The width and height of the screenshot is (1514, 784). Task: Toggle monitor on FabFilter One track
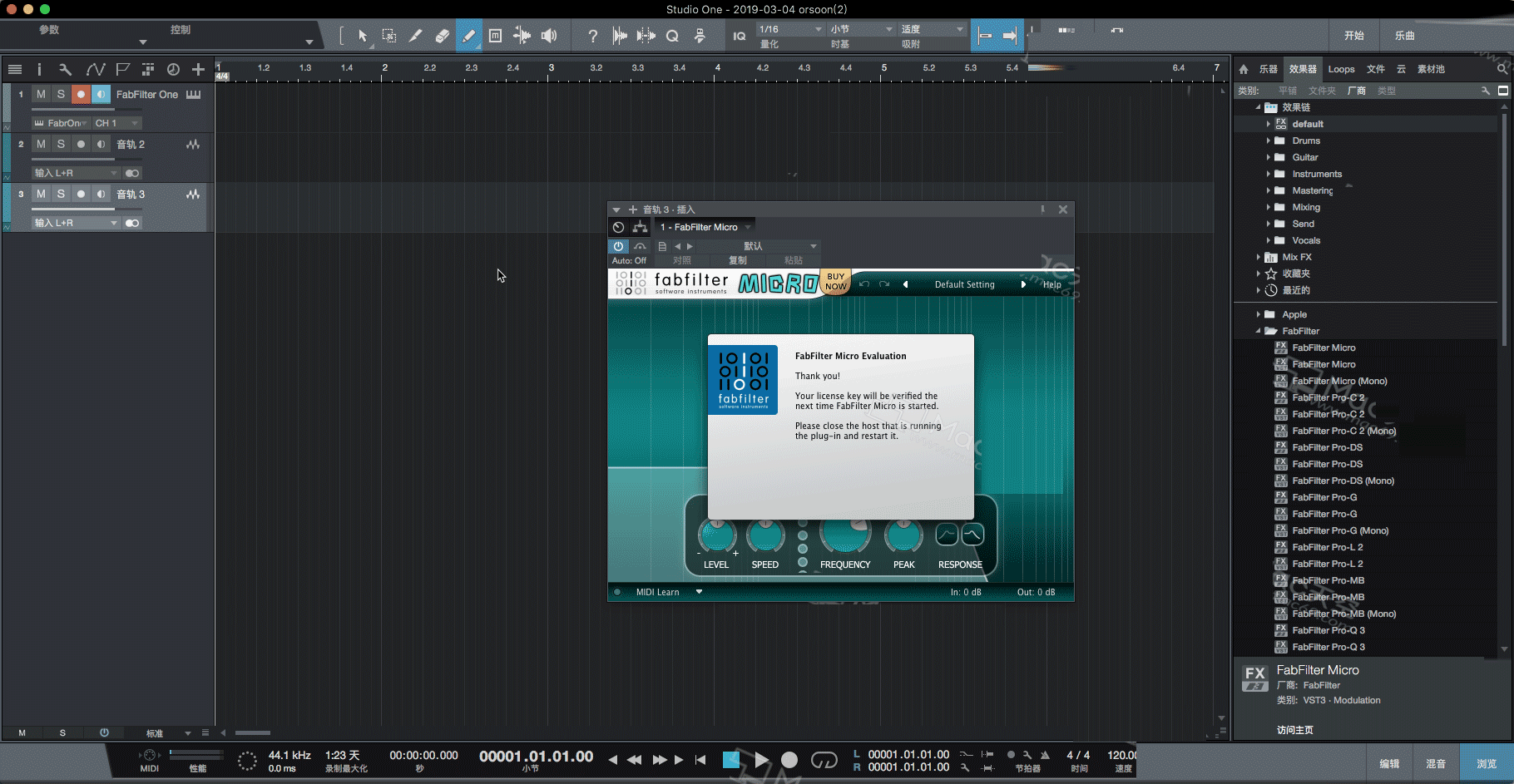101,95
